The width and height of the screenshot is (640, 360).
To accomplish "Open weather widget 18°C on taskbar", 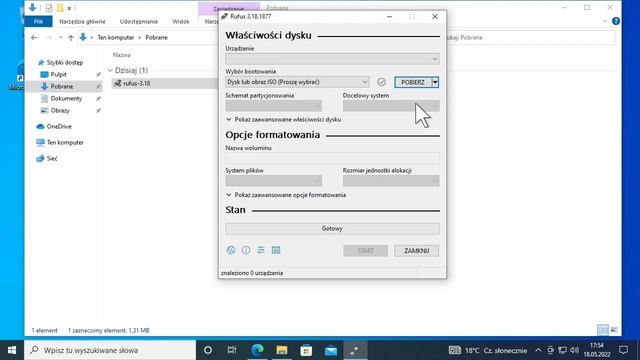I will pos(488,350).
